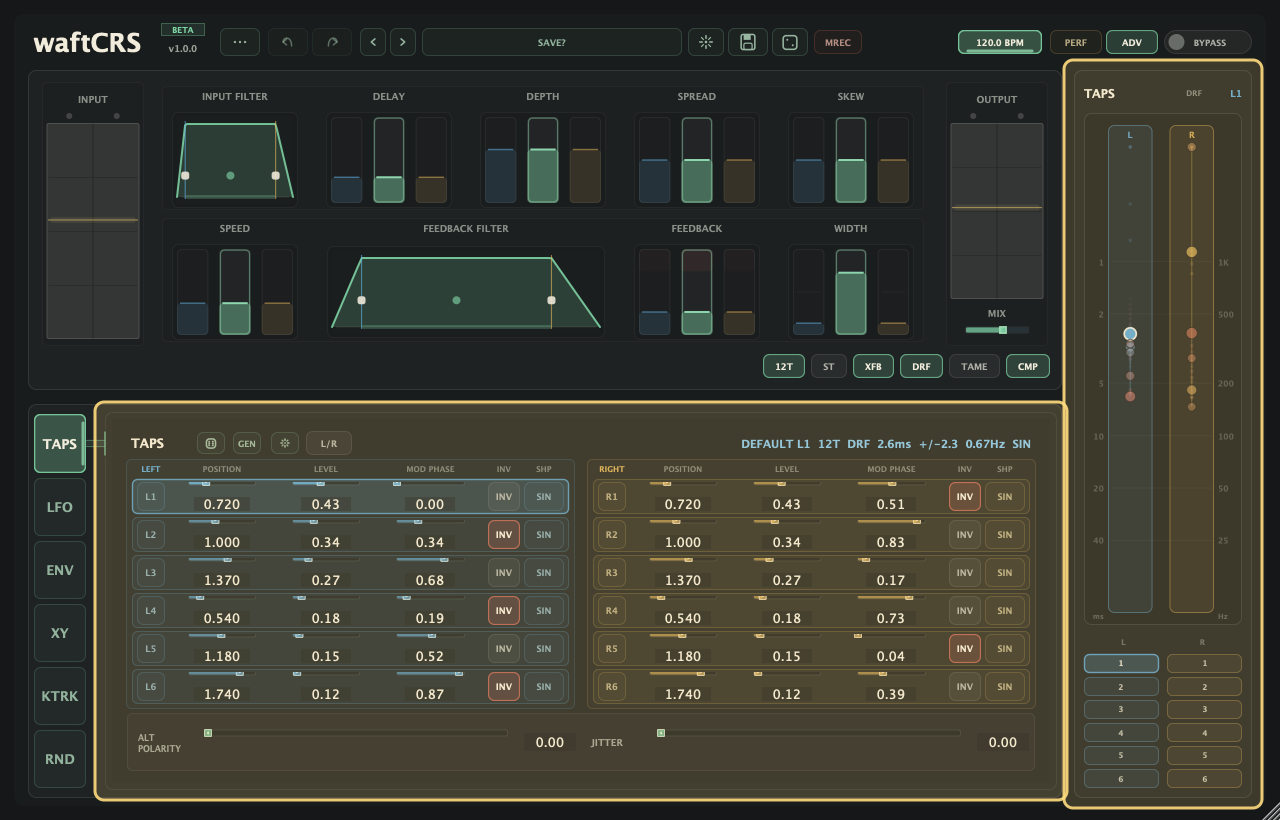The width and height of the screenshot is (1280, 820).
Task: Toggle the BYPASS switch
Action: point(1208,42)
